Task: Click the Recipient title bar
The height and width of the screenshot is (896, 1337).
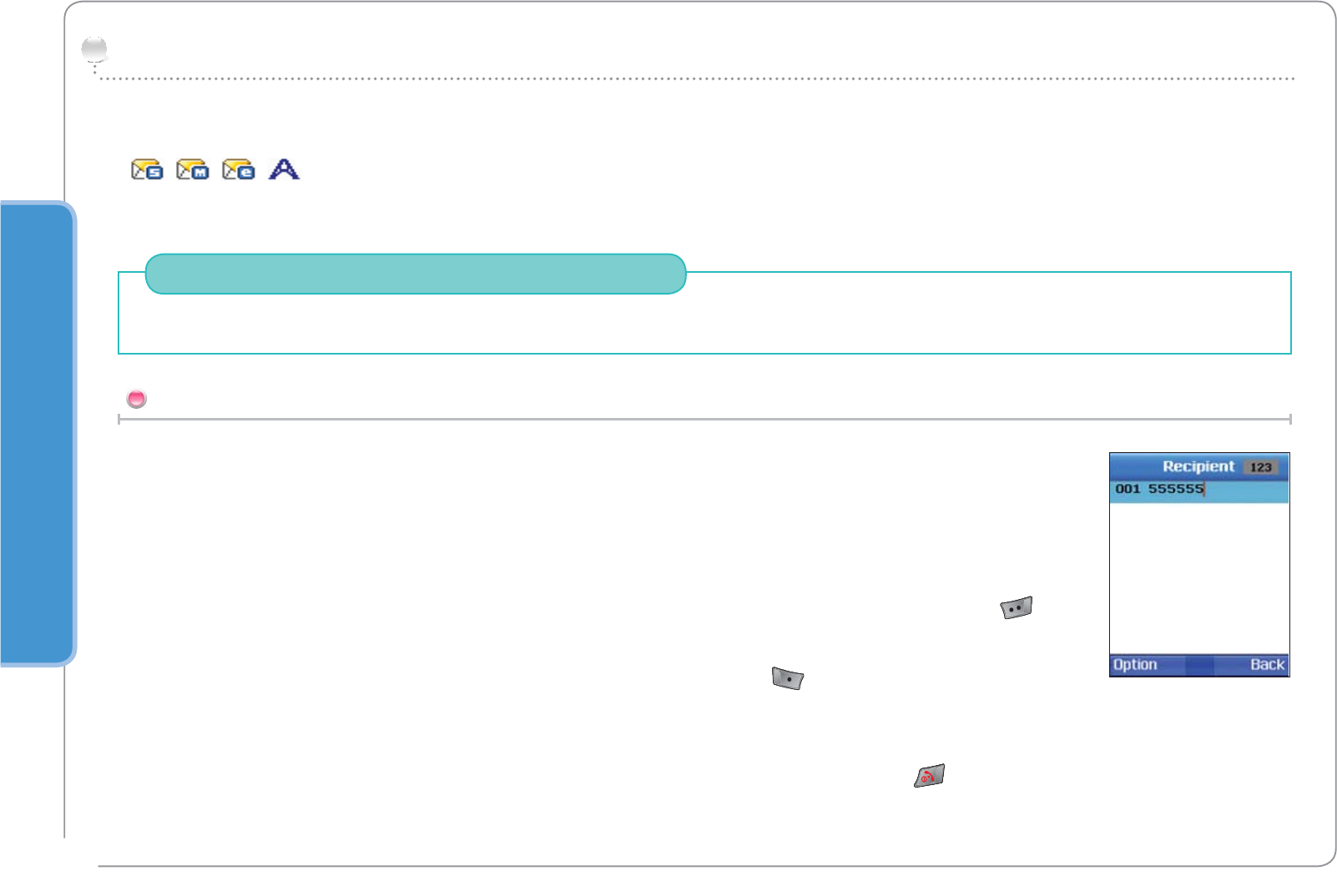Action: [1197, 466]
